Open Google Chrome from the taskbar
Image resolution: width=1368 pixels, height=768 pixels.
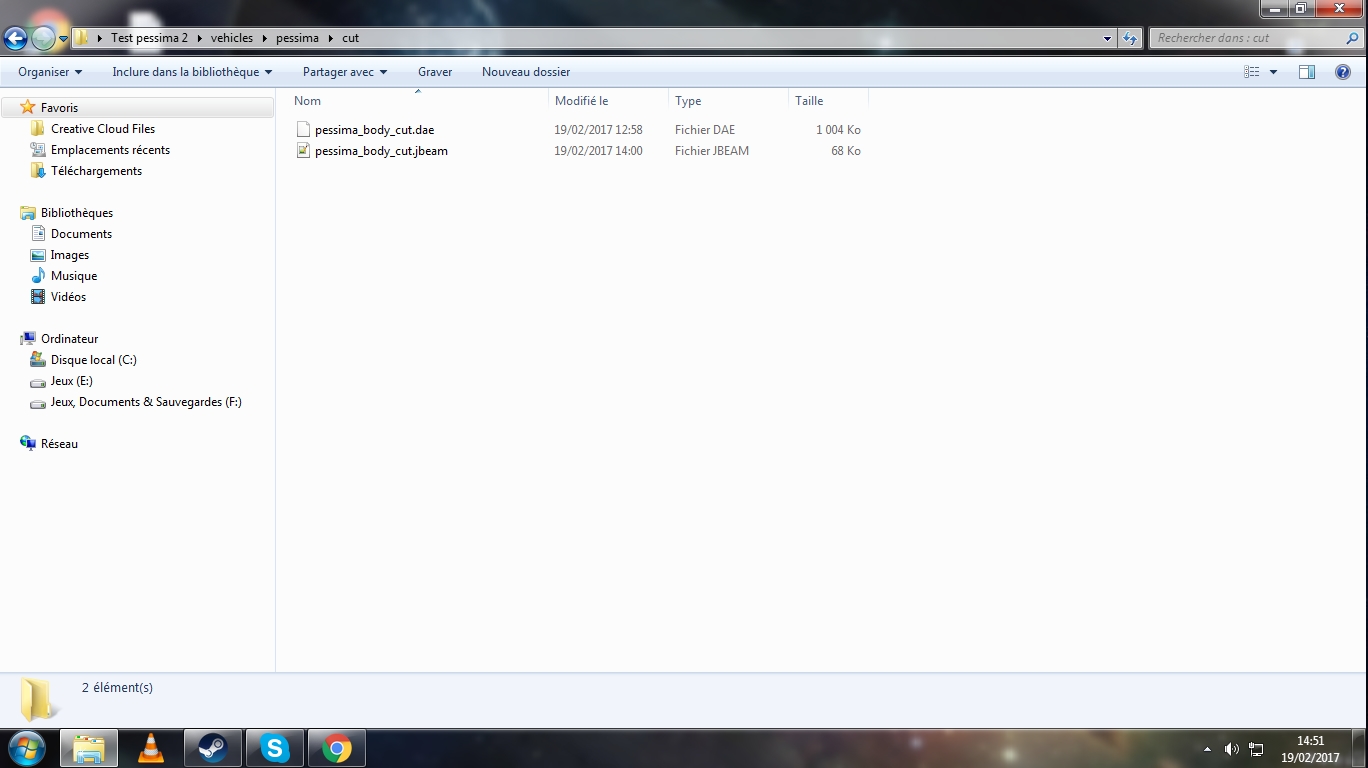point(337,748)
